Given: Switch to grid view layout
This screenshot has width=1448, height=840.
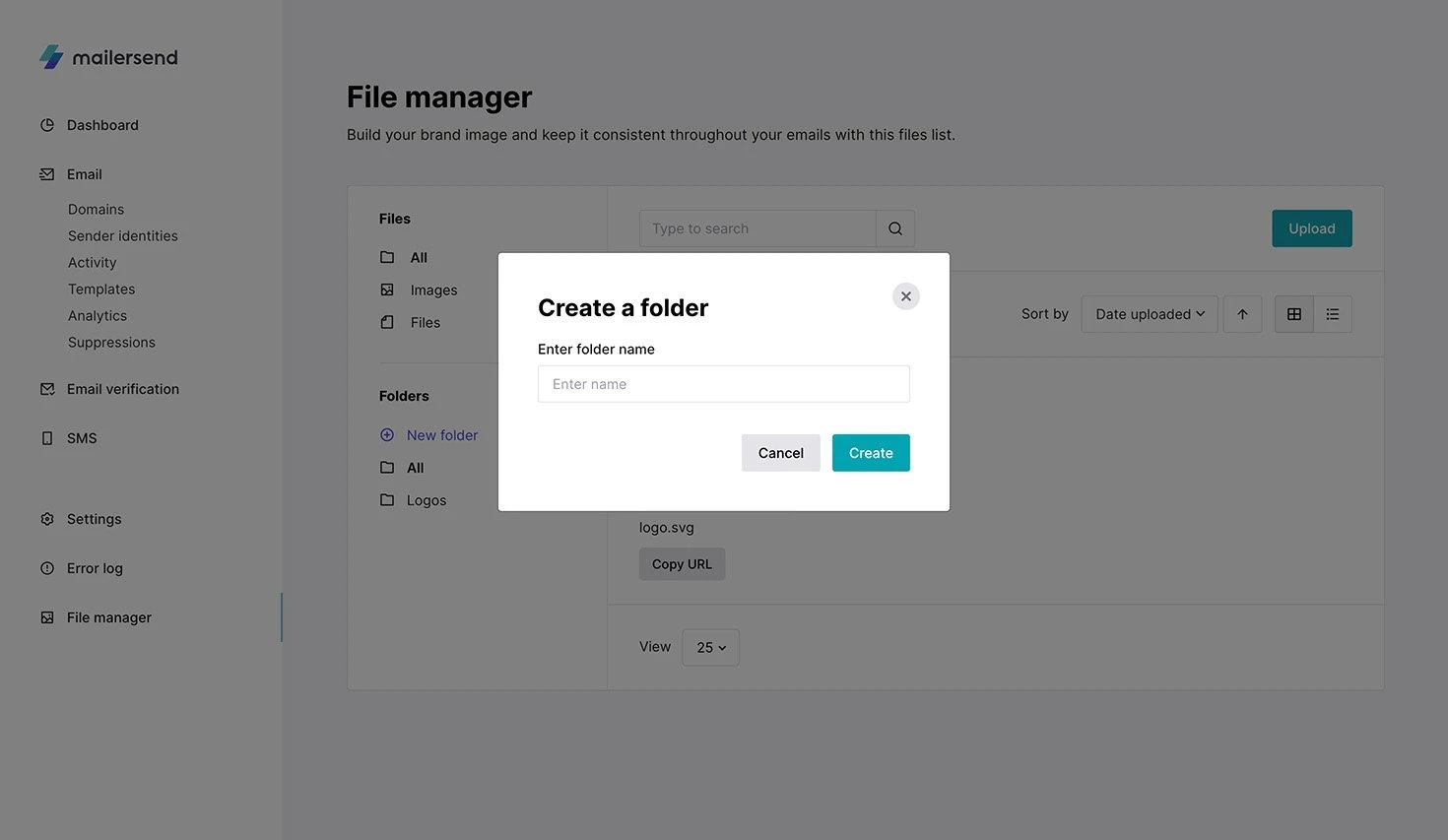Looking at the screenshot, I should [x=1293, y=314].
